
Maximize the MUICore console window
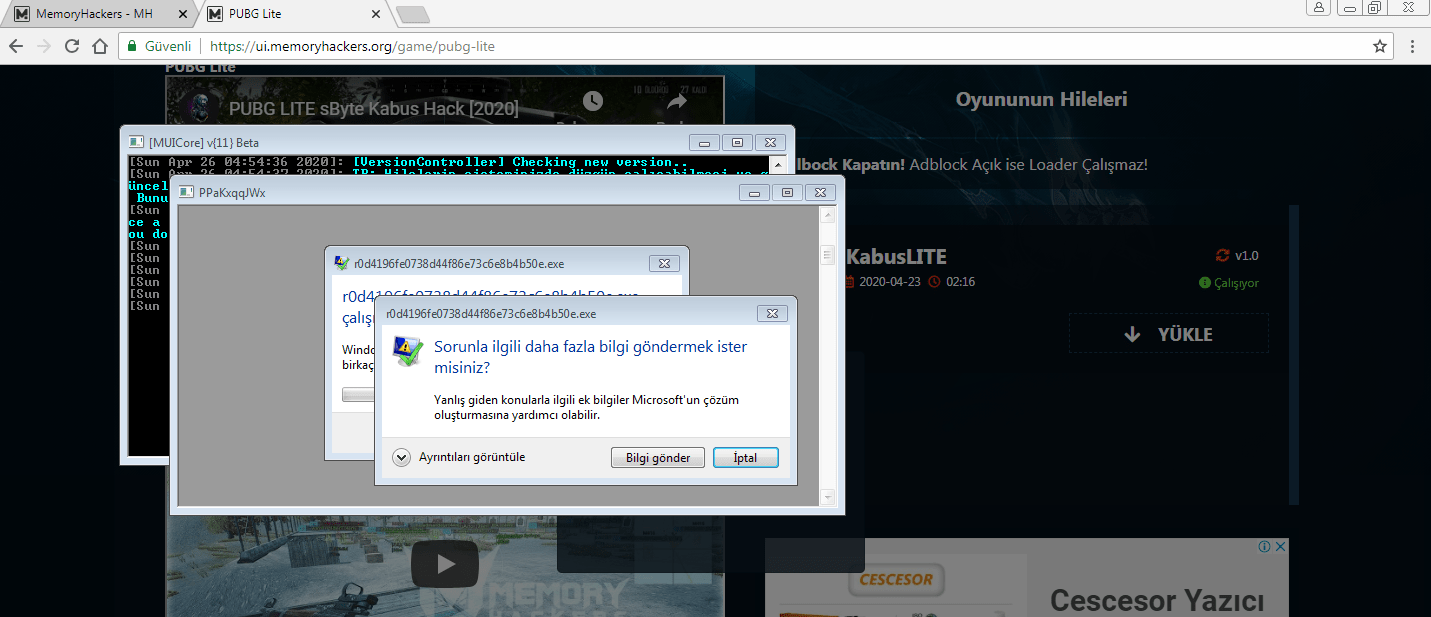[x=737, y=142]
